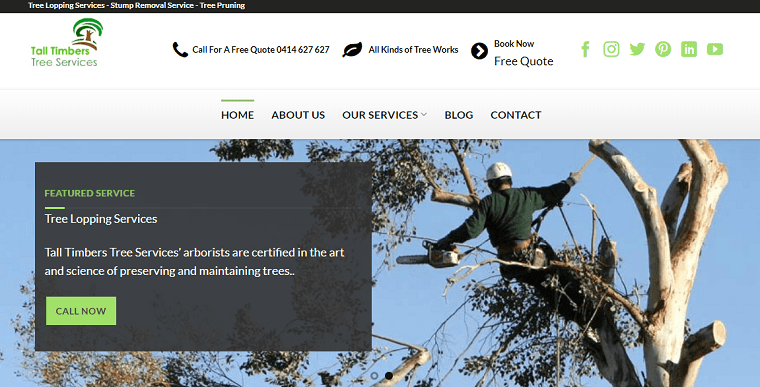This screenshot has width=760, height=387.
Task: Select the second slider dot indicator
Action: (x=389, y=376)
